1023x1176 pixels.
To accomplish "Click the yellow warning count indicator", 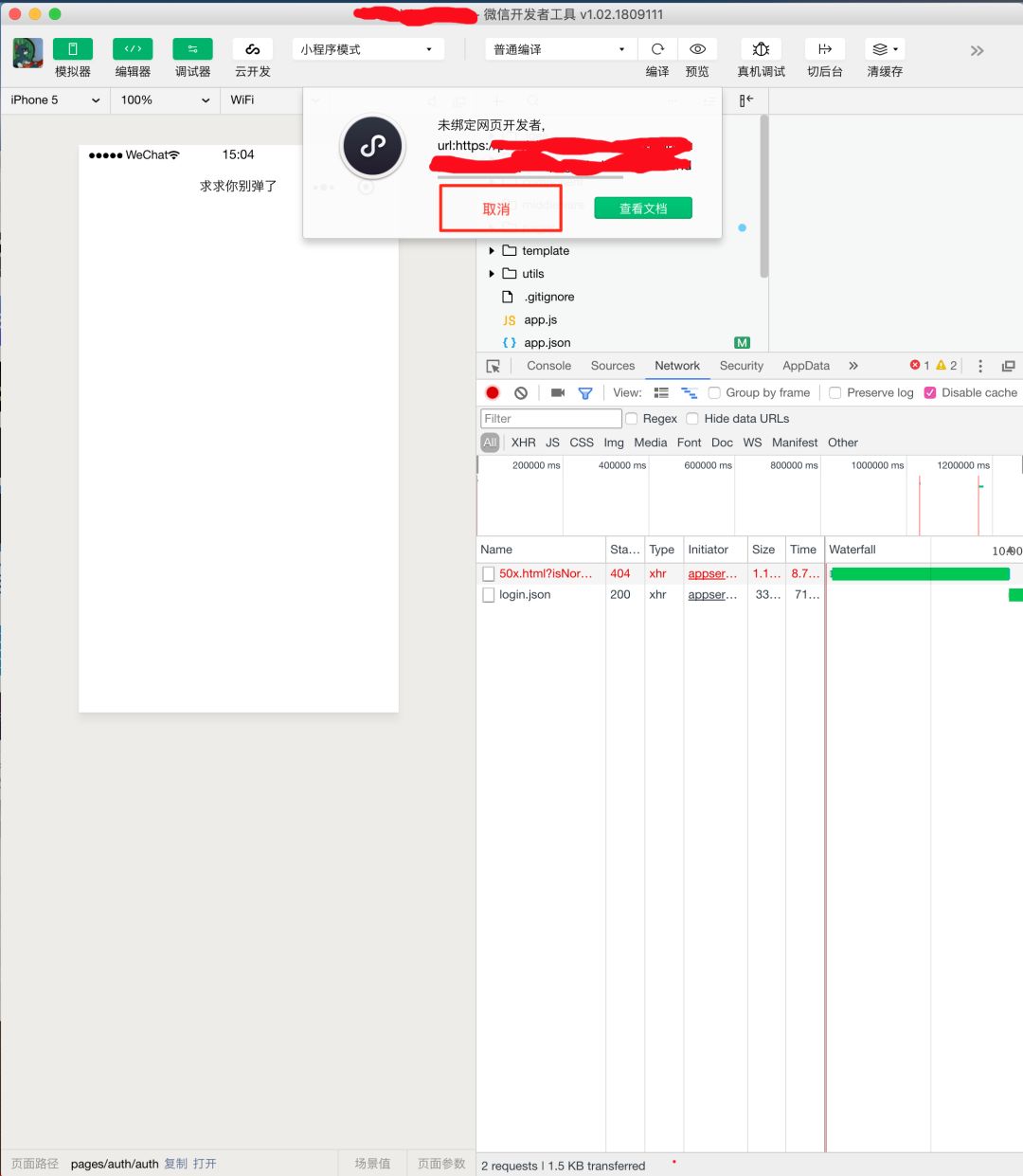I will [x=946, y=365].
